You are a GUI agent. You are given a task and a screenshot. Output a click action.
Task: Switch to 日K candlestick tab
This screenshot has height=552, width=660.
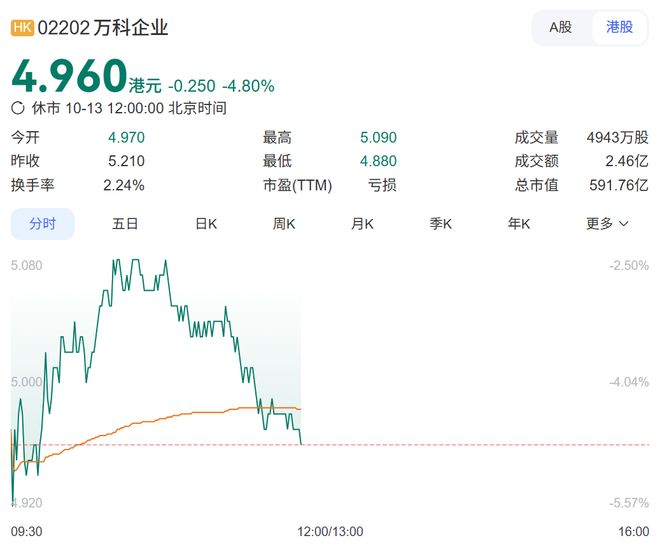point(206,224)
